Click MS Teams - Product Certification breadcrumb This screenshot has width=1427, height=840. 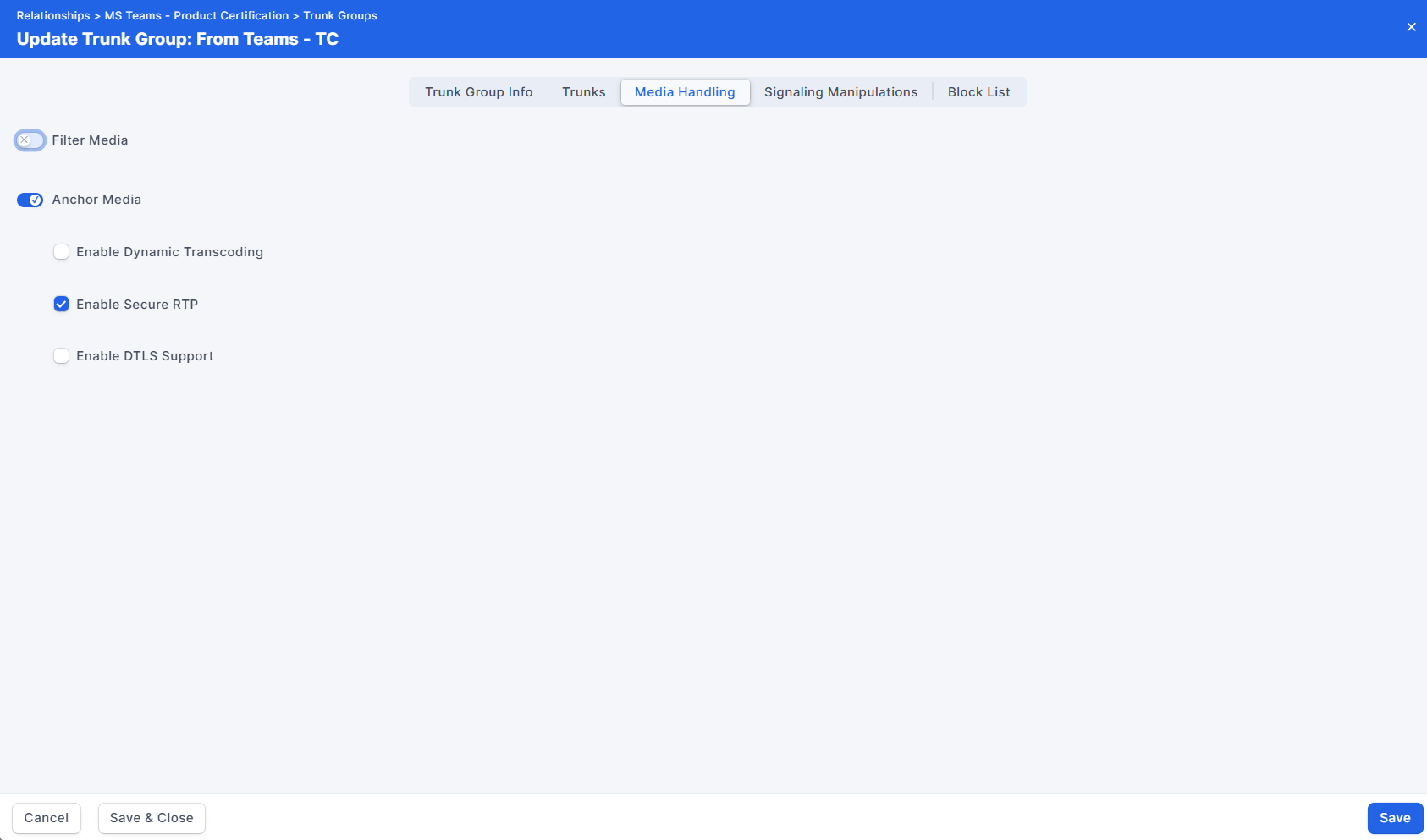[196, 16]
